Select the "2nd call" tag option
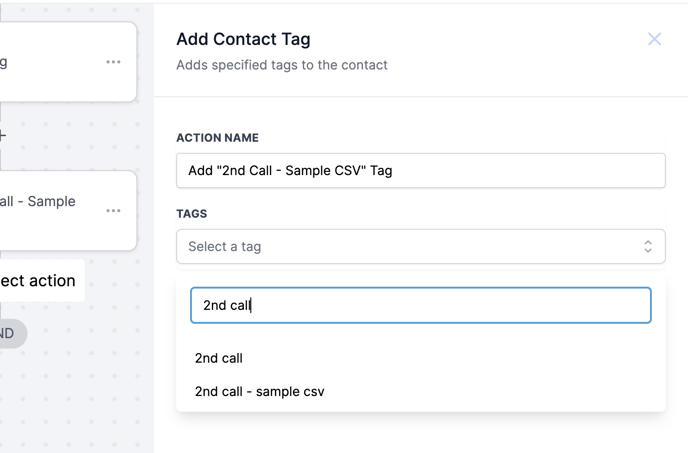 tap(219, 358)
